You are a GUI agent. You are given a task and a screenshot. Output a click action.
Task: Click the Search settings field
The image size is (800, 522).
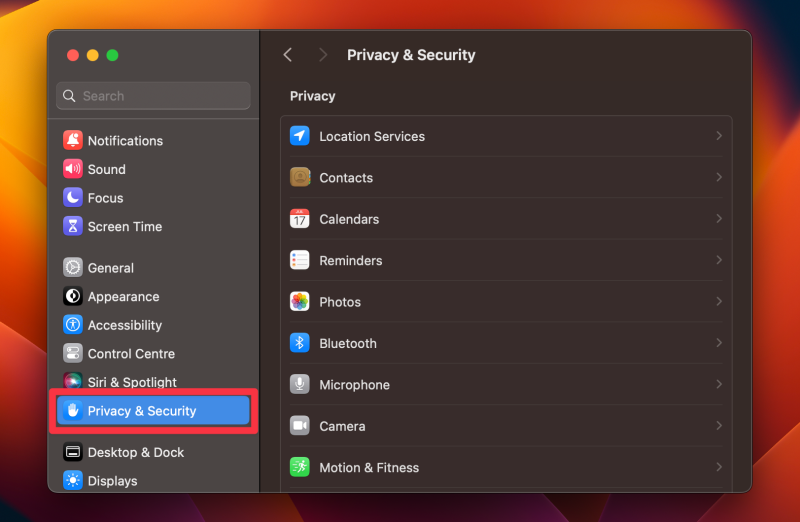tap(153, 96)
